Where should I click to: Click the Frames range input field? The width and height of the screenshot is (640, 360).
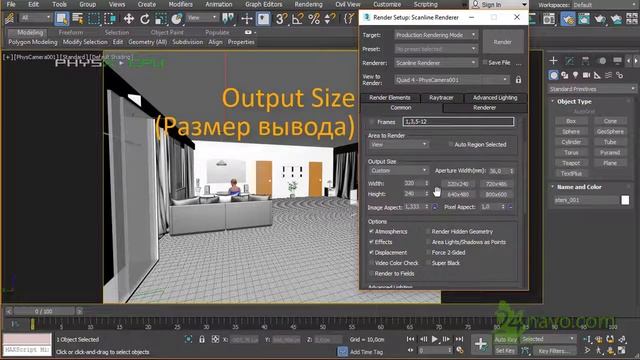click(458, 122)
